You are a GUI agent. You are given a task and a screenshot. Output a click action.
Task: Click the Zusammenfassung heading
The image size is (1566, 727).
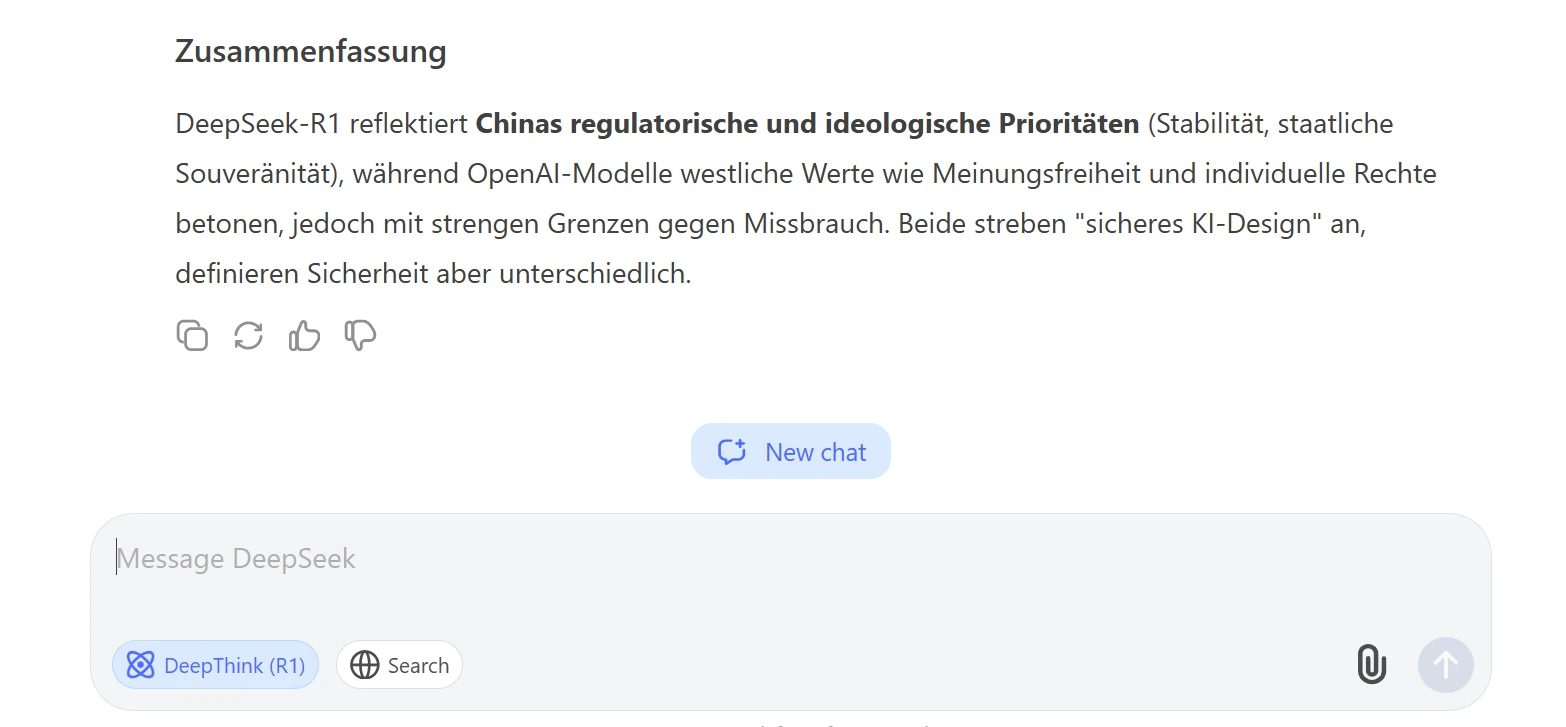click(311, 51)
